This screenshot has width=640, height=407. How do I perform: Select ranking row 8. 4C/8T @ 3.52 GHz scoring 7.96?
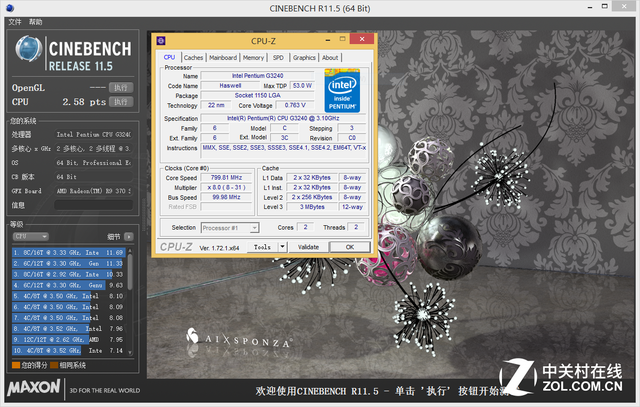pyautogui.click(x=68, y=329)
